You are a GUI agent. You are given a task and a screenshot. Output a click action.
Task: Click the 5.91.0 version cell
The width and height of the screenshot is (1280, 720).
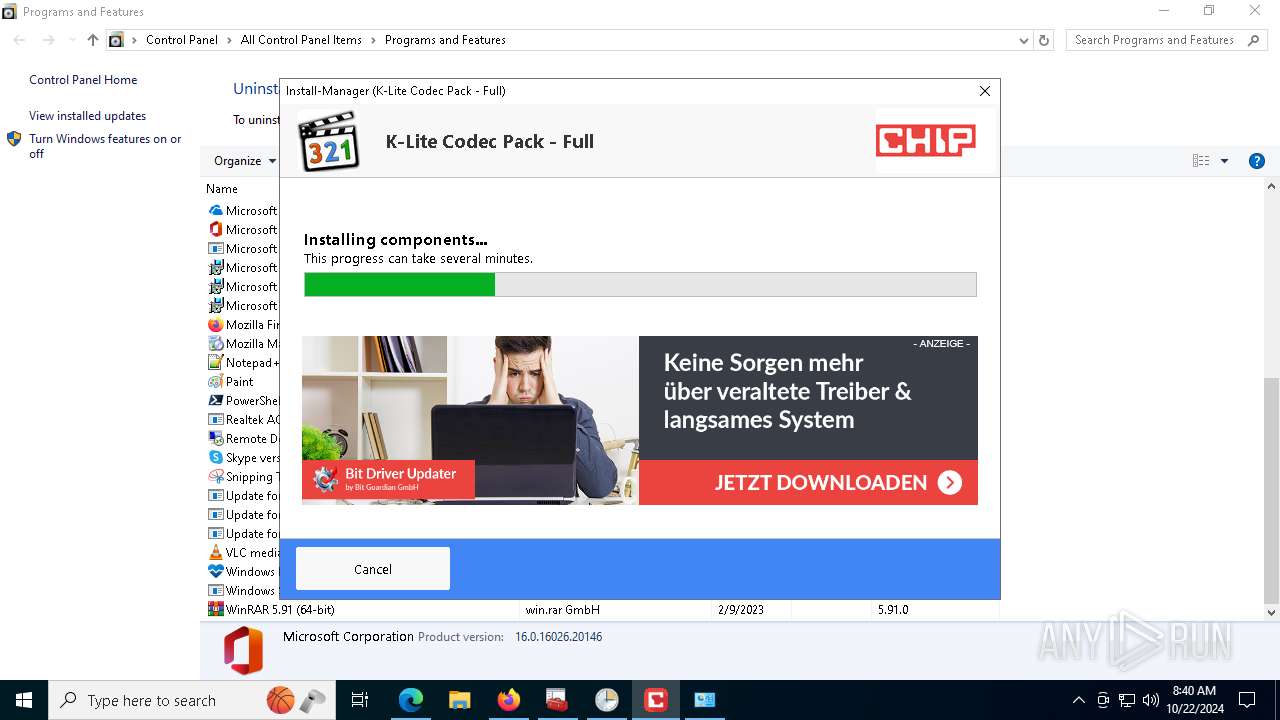coord(893,609)
